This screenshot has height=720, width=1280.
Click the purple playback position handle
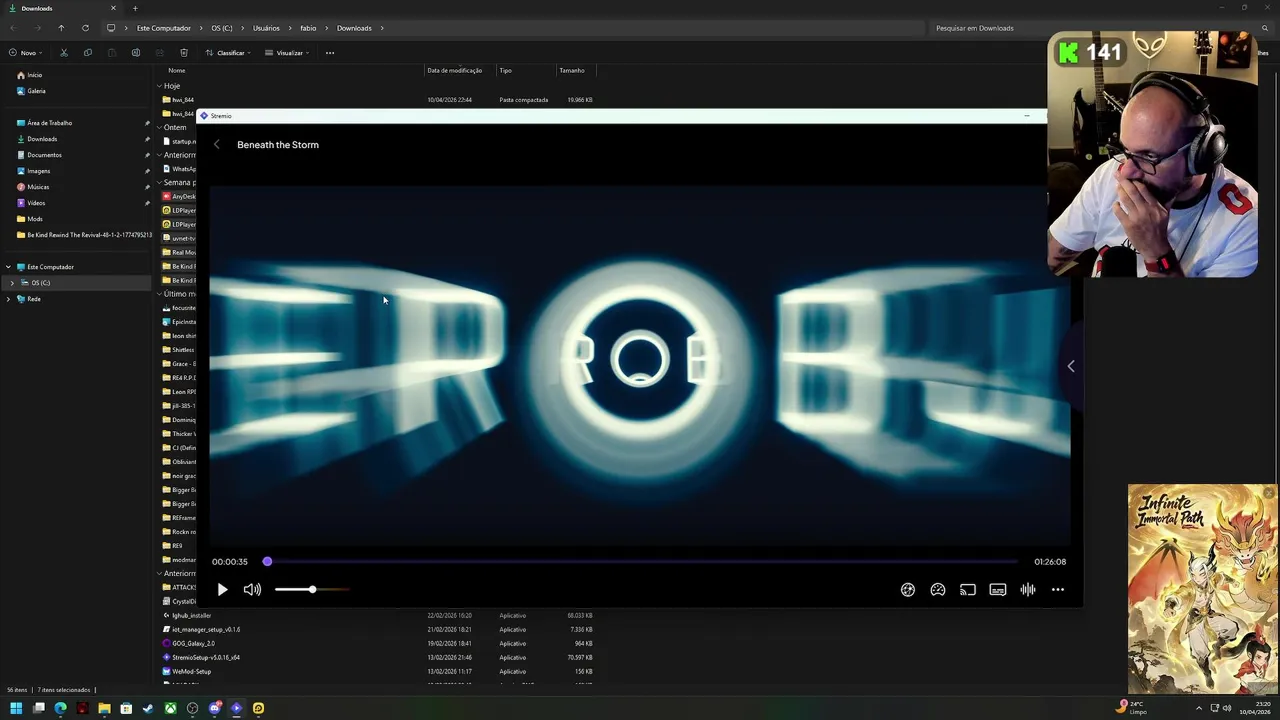pos(267,562)
